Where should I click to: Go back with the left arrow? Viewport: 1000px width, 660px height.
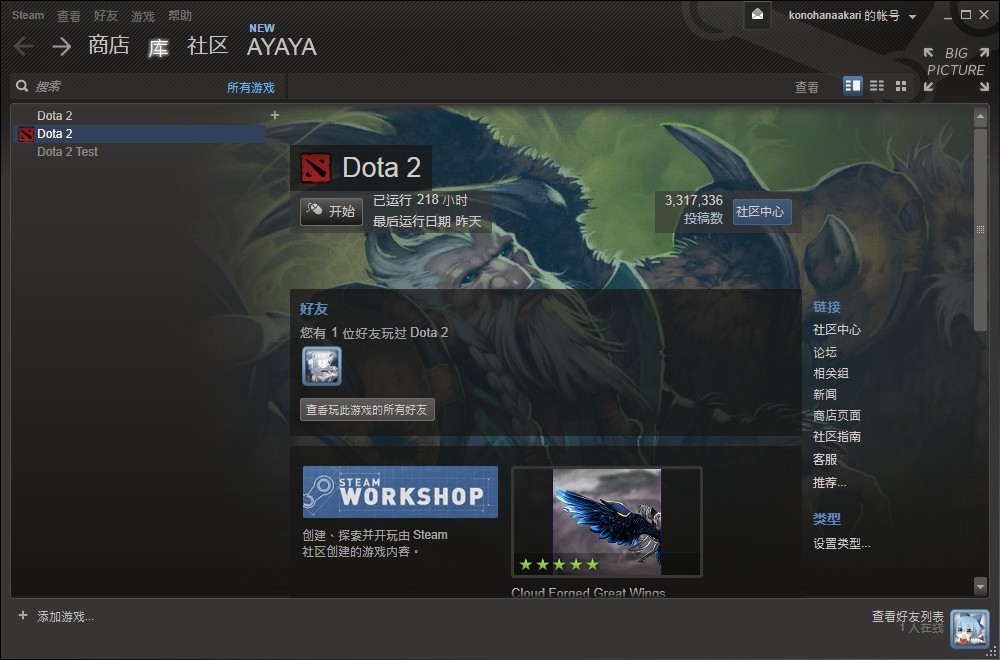(24, 47)
